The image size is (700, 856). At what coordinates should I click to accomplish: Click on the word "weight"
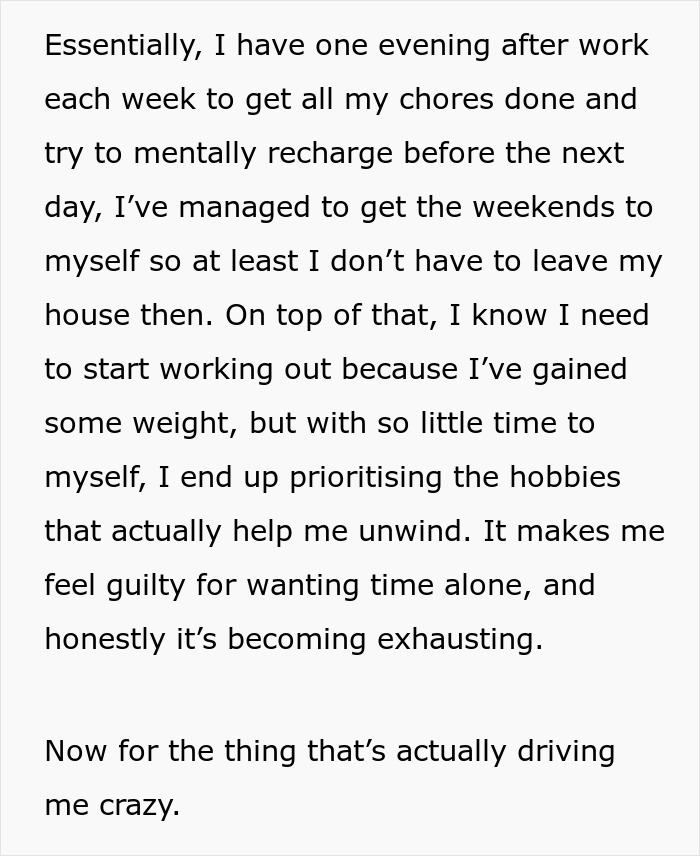click(x=186, y=424)
